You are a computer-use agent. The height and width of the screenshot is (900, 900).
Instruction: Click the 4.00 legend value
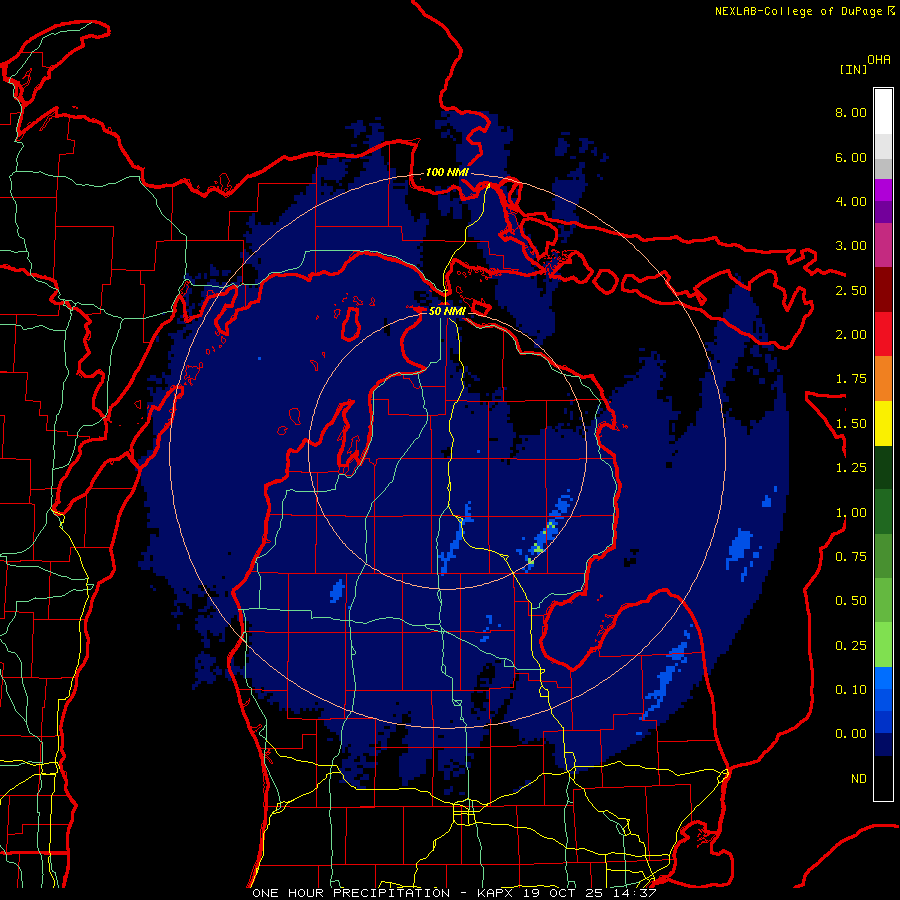point(851,201)
